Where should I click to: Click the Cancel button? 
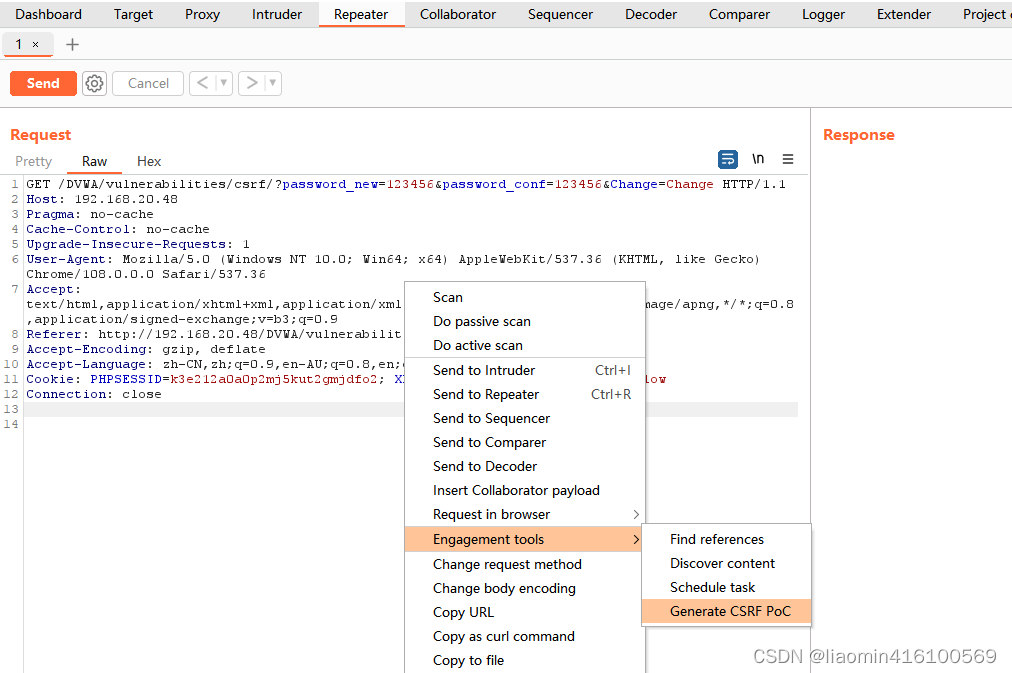tap(148, 83)
